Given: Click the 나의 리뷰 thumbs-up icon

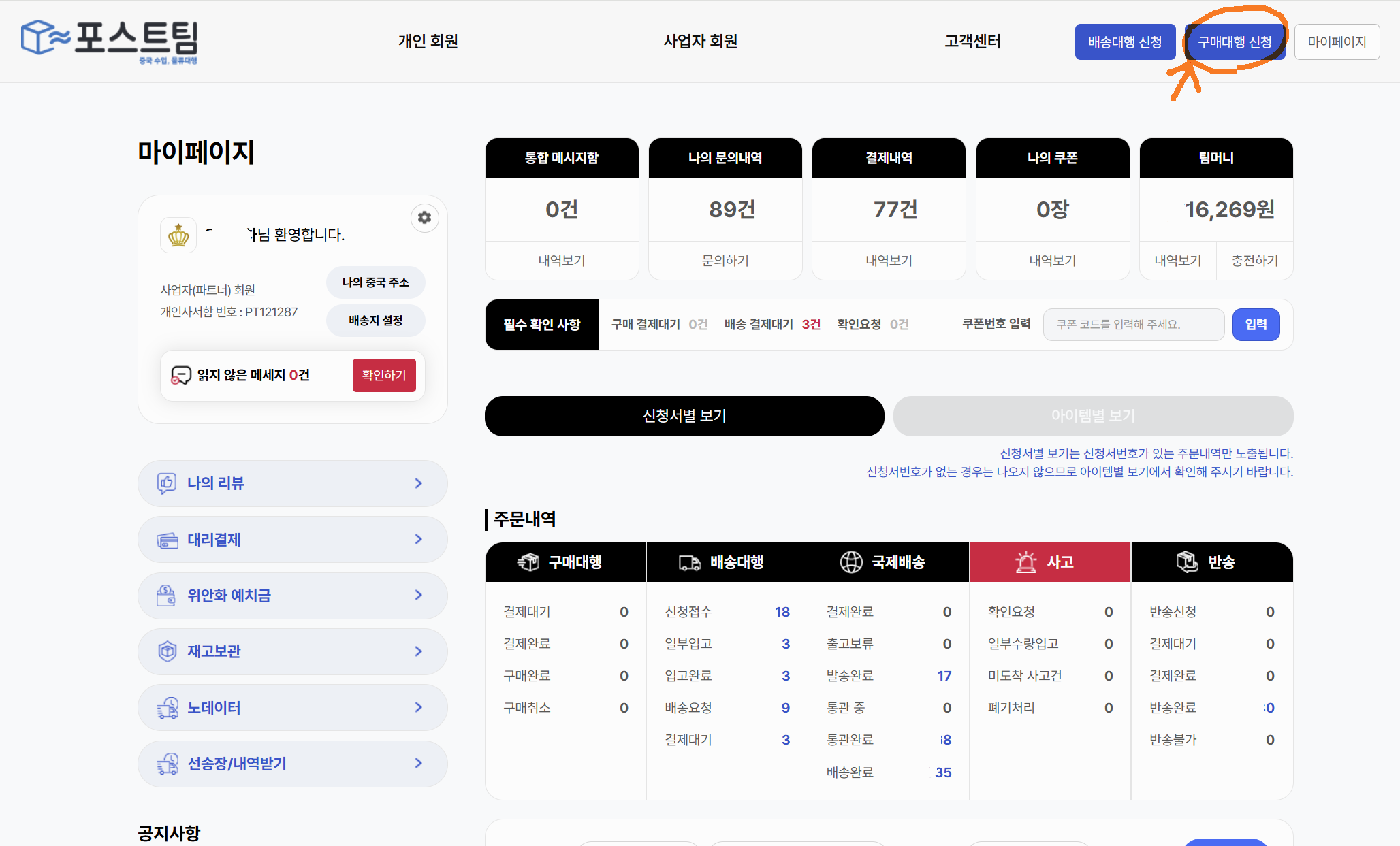Looking at the screenshot, I should click(167, 483).
